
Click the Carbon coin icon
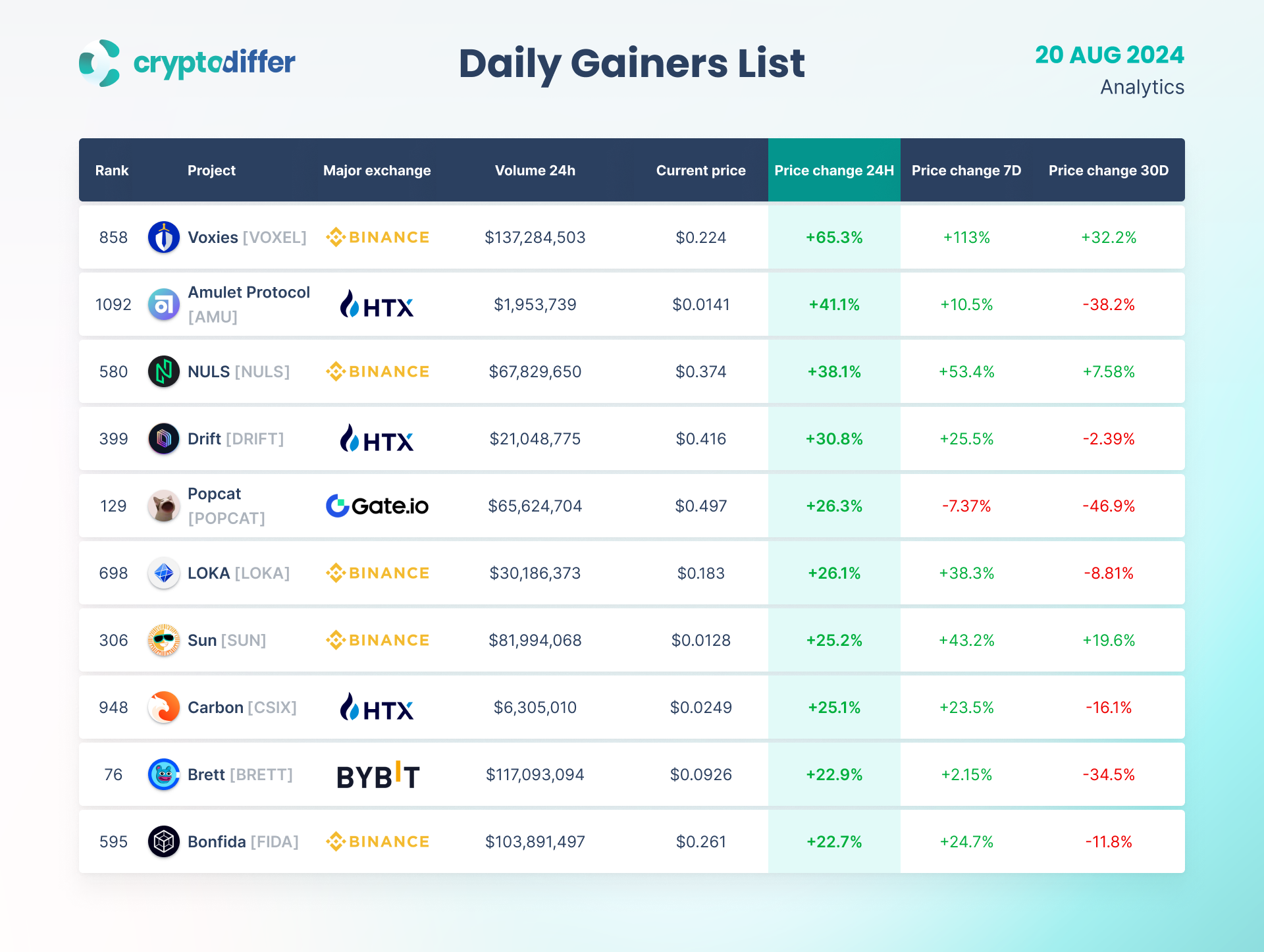pyautogui.click(x=164, y=707)
